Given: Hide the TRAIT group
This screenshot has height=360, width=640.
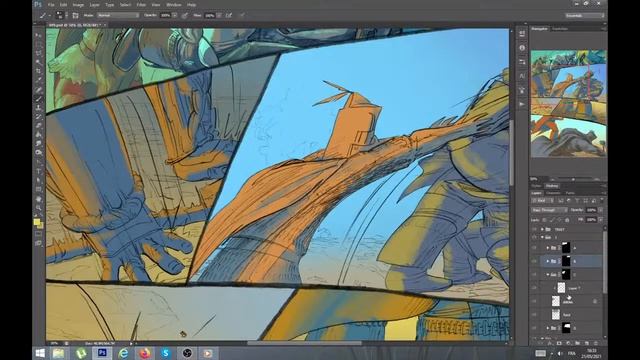Looking at the screenshot, I should tap(534, 229).
